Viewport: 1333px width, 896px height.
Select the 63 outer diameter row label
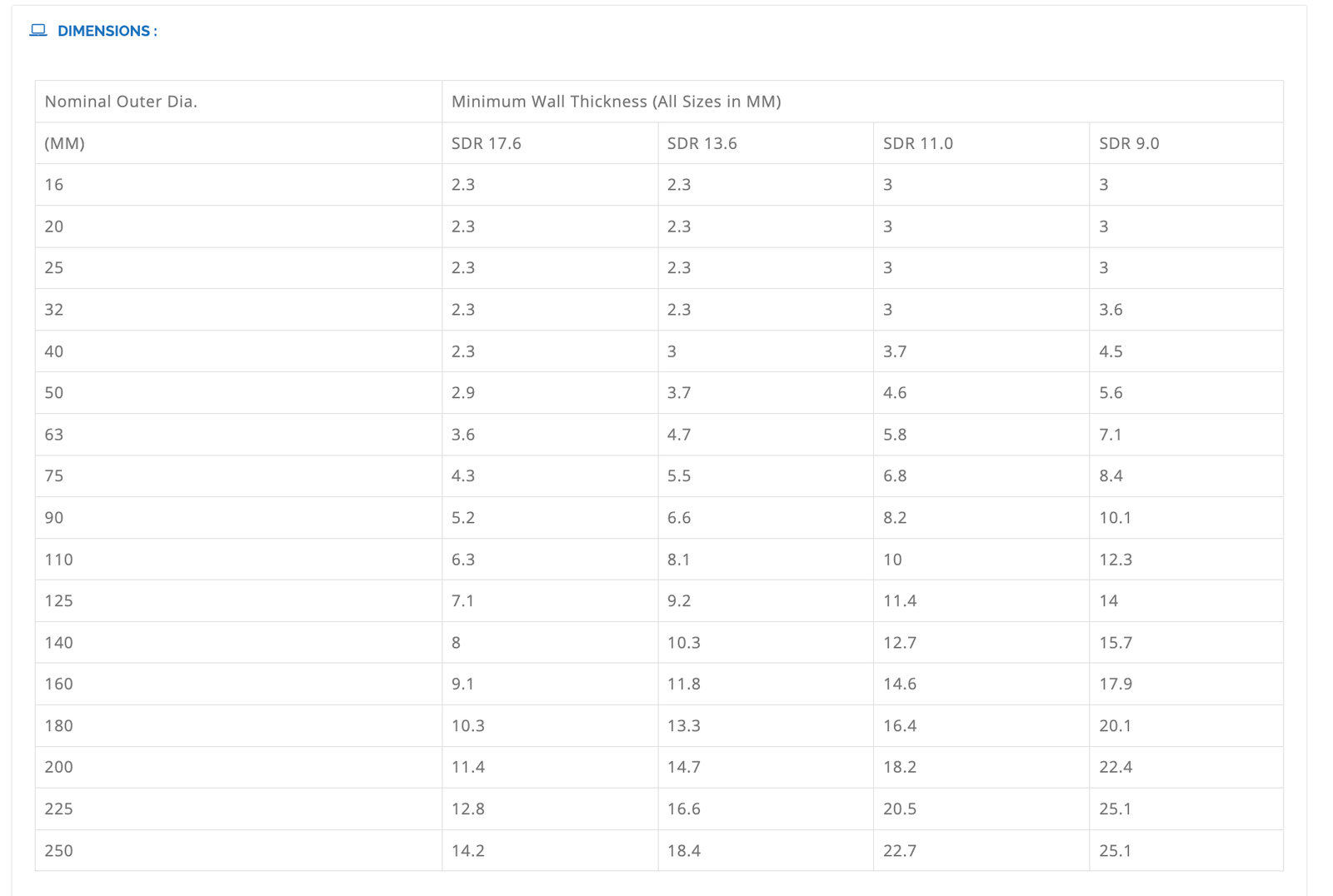(54, 435)
